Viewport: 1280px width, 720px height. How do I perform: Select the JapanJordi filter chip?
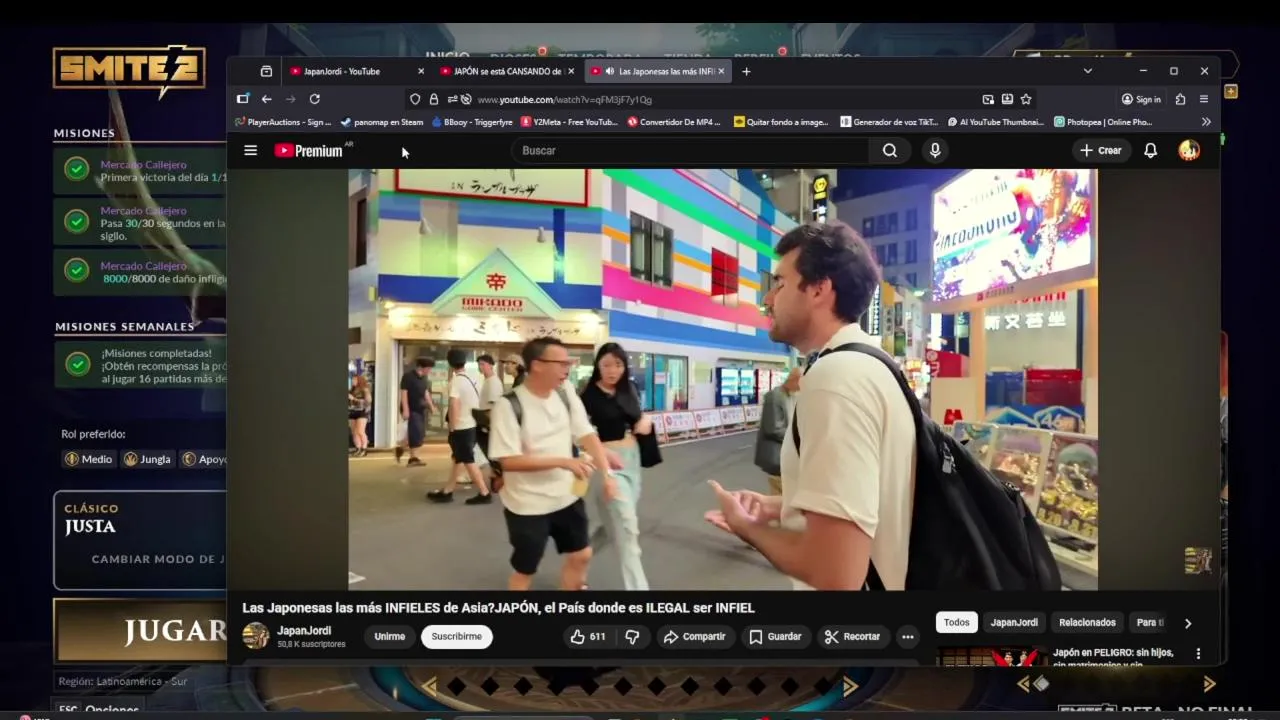[1014, 622]
